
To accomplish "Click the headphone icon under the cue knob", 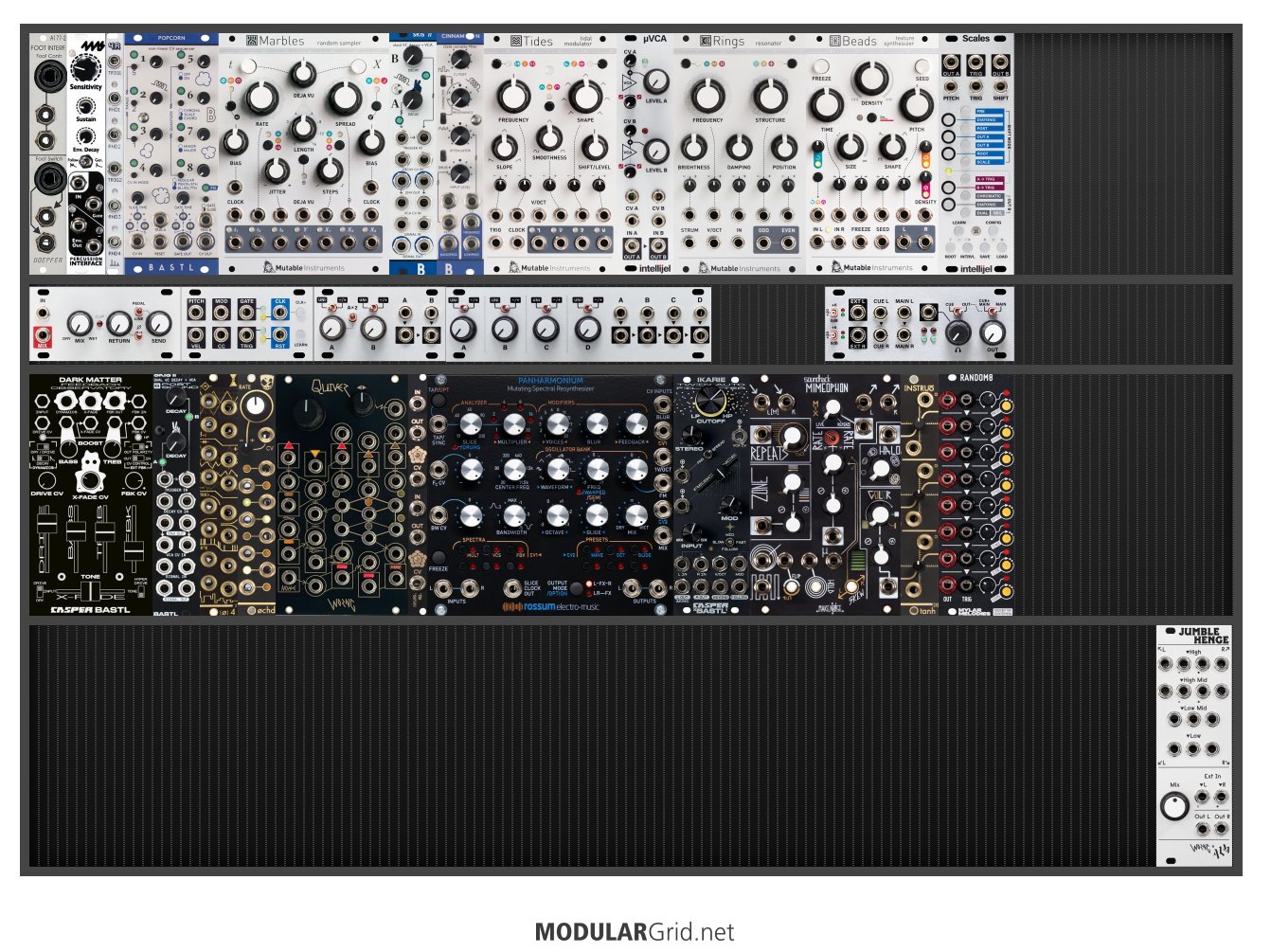I will [x=958, y=351].
